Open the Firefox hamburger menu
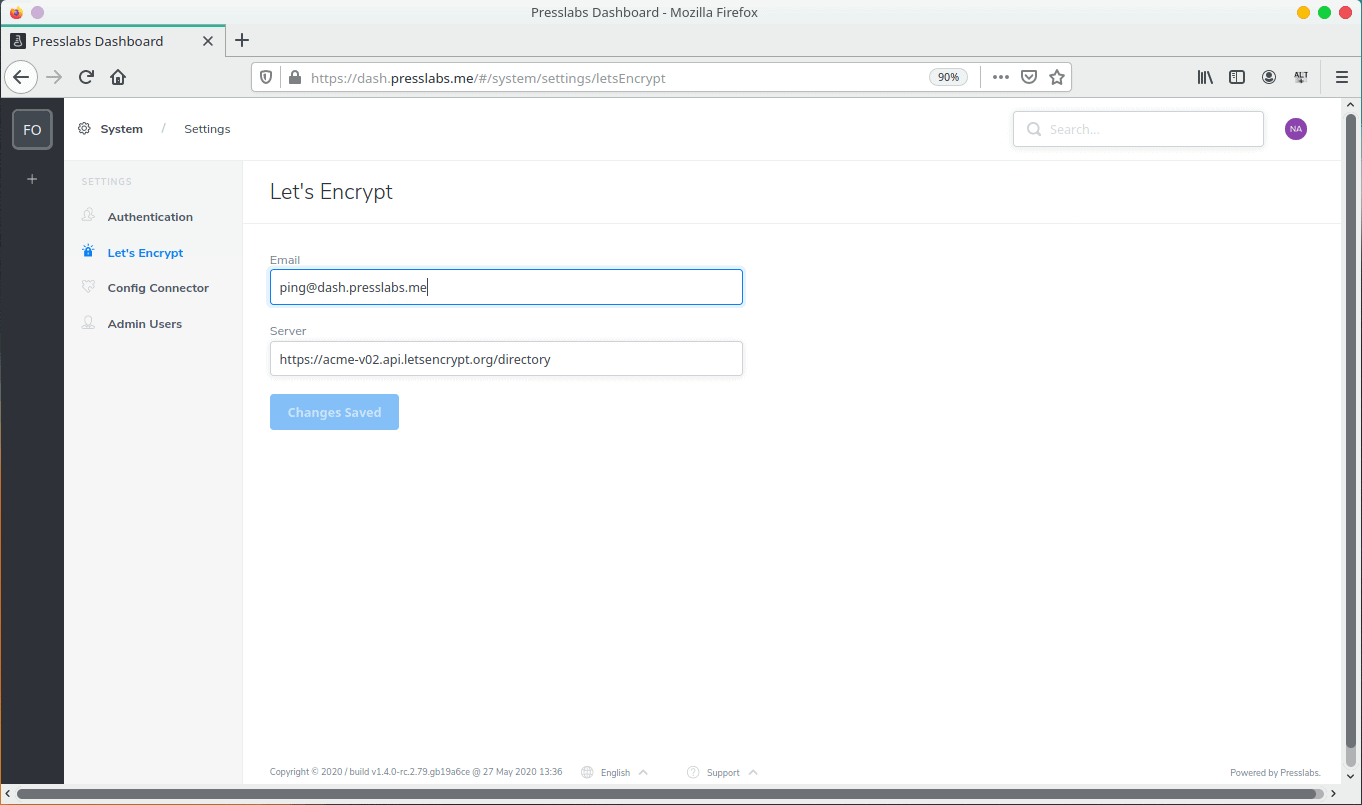The width and height of the screenshot is (1362, 805). 1342,77
